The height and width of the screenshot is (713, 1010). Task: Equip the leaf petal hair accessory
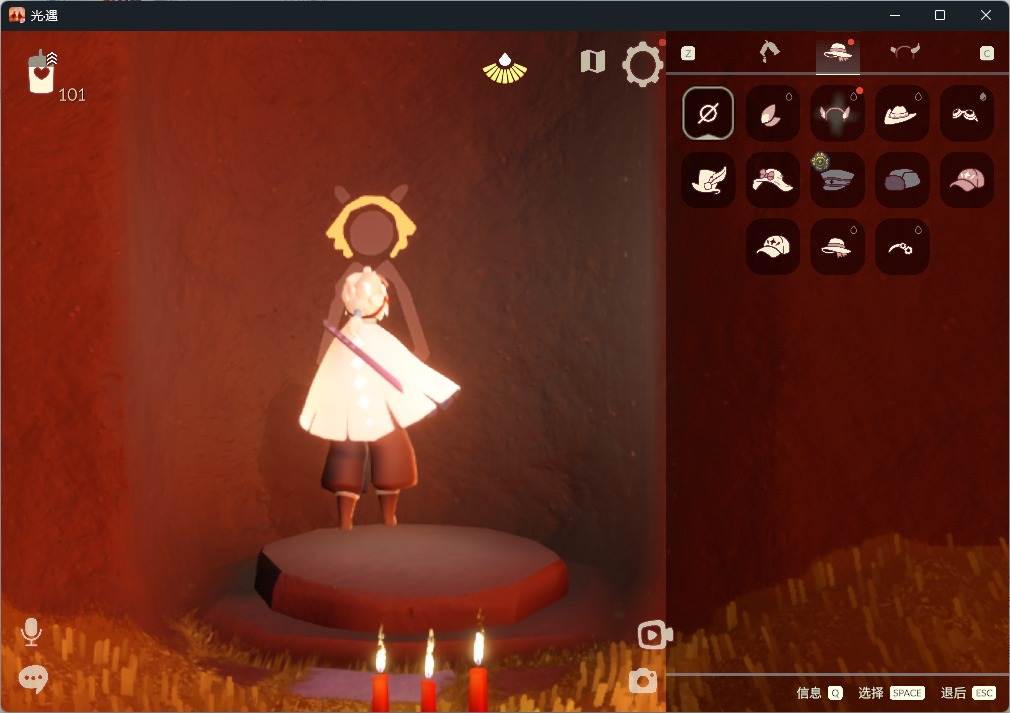coord(772,113)
